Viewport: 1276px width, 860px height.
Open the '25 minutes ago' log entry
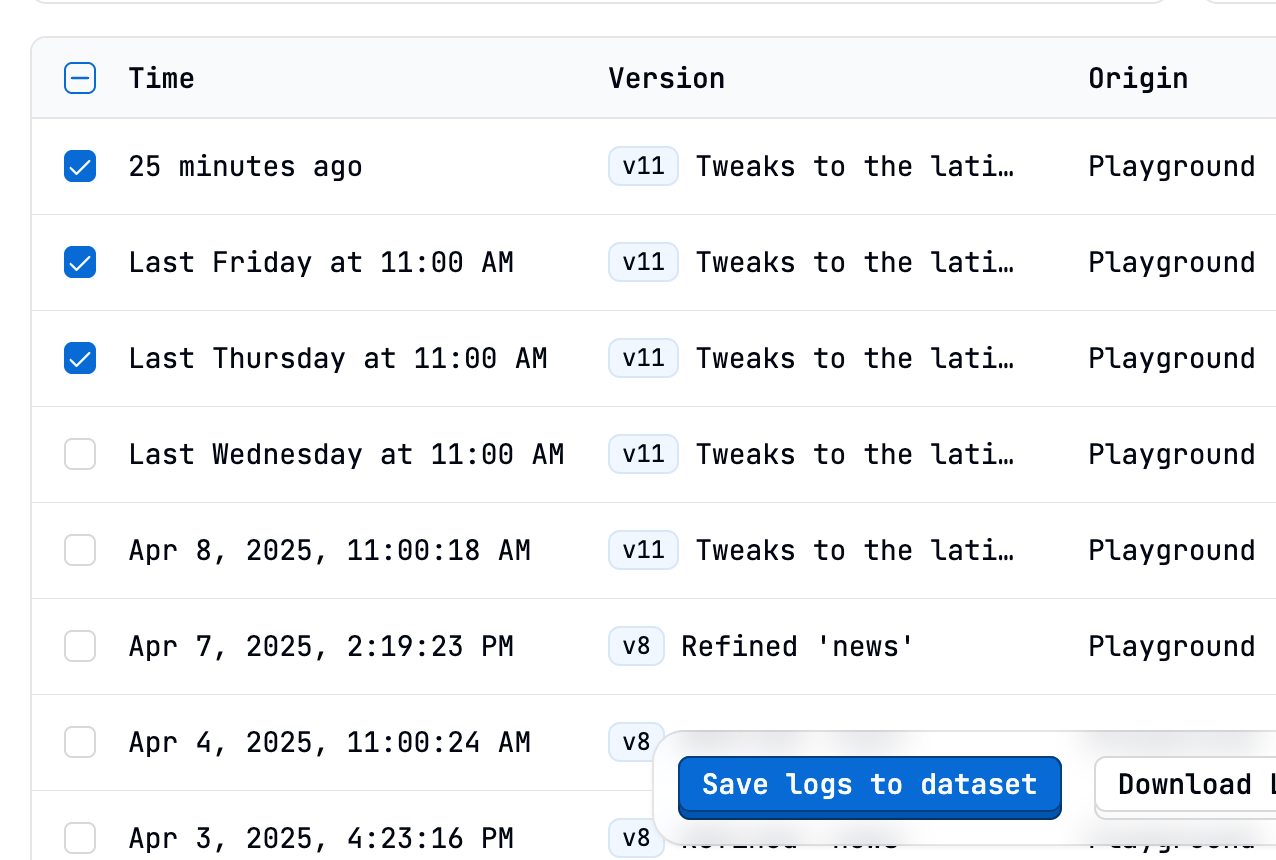pyautogui.click(x=245, y=166)
